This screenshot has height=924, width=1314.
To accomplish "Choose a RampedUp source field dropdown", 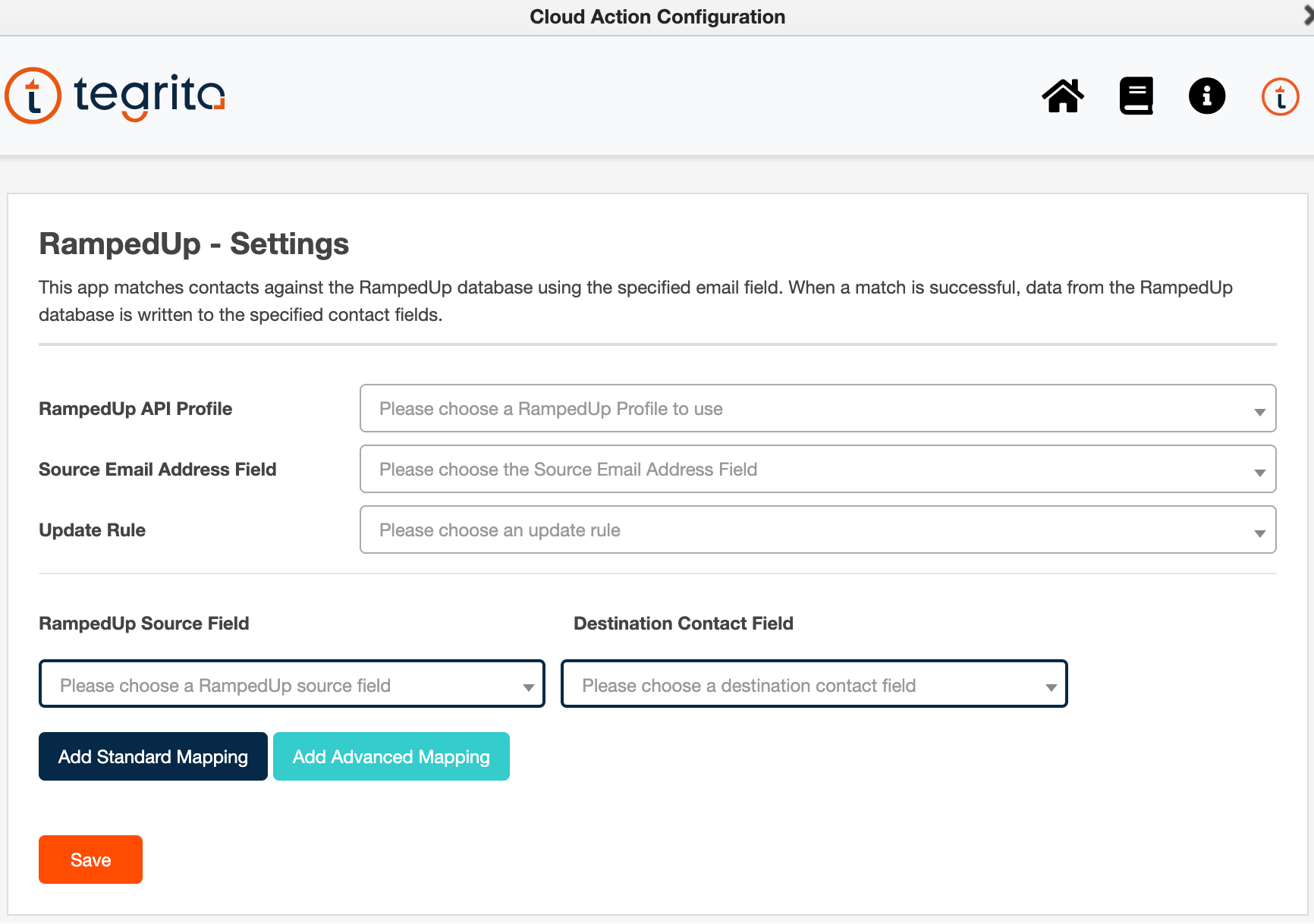I will pyautogui.click(x=292, y=684).
